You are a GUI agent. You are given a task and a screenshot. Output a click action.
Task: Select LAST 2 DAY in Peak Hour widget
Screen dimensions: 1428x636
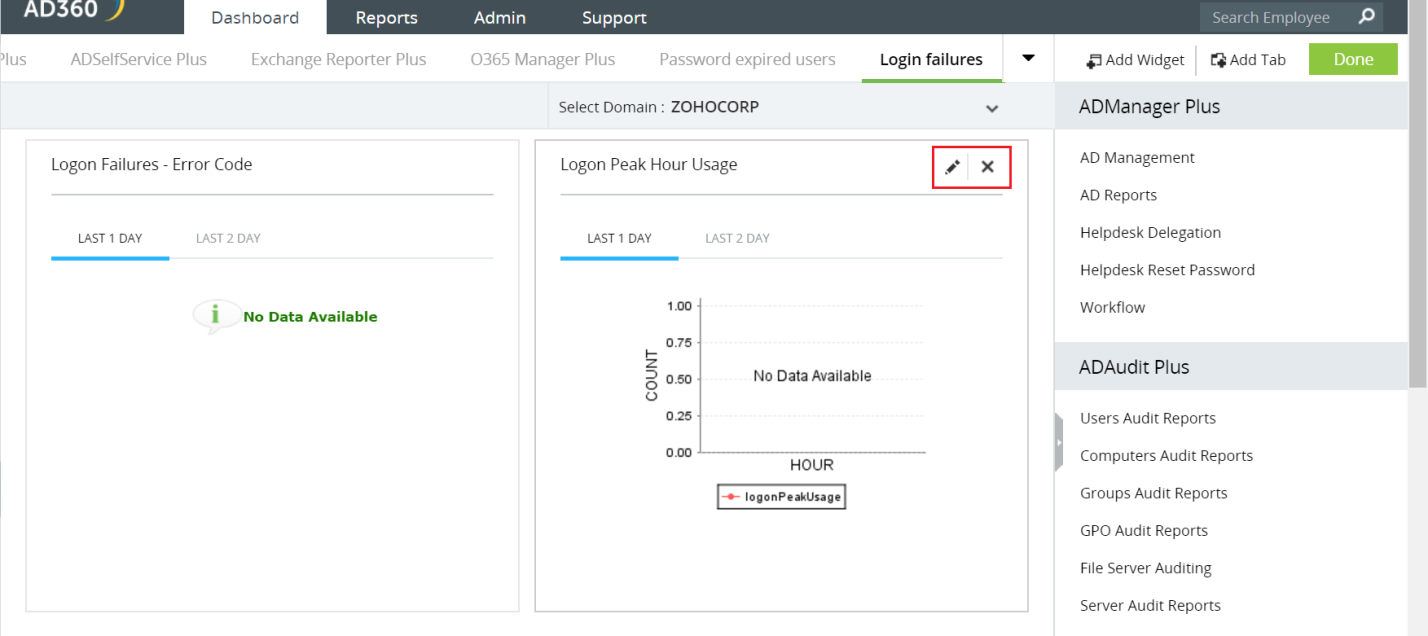[x=737, y=238]
